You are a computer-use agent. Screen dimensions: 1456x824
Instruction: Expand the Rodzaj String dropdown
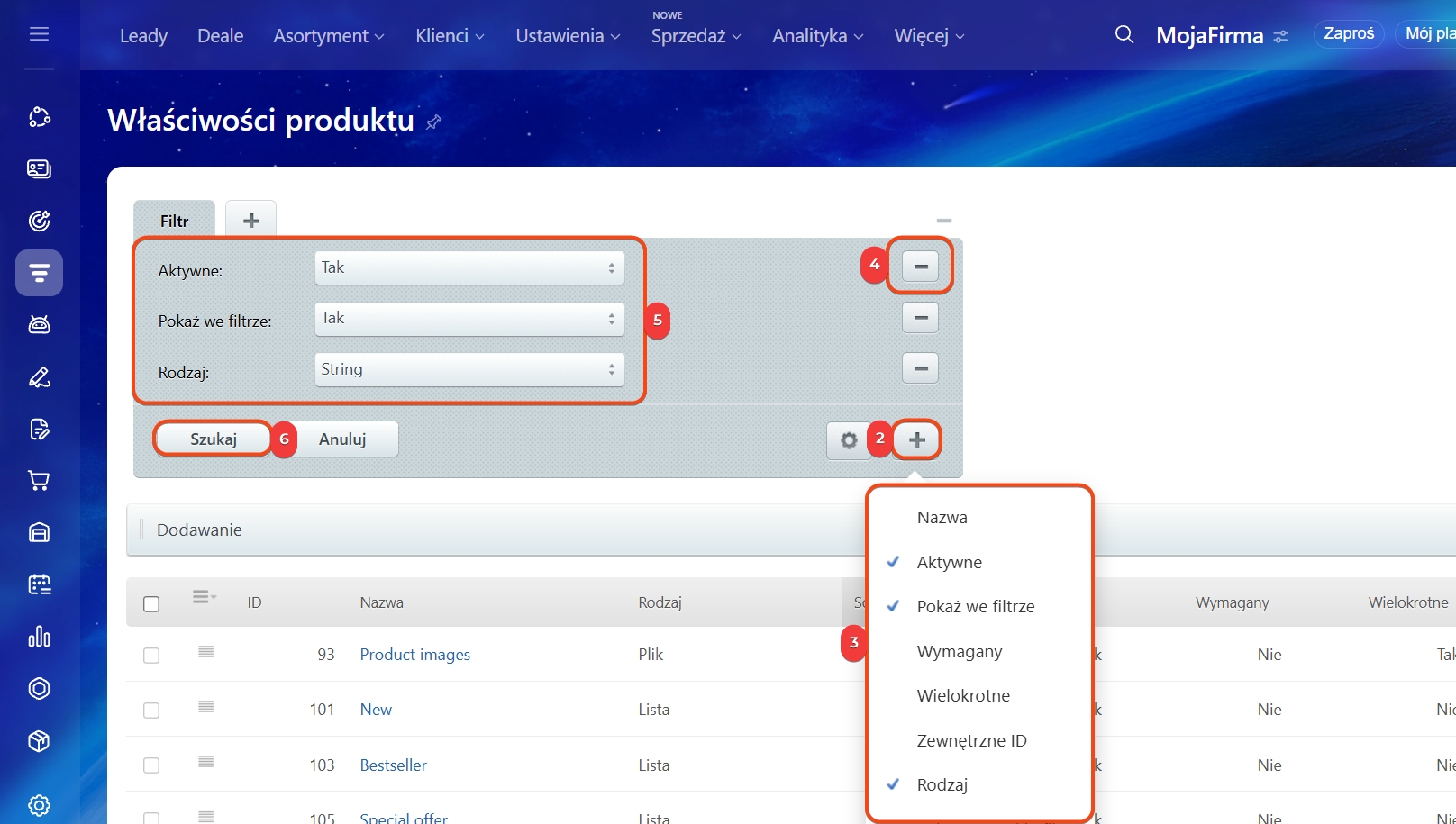tap(469, 370)
